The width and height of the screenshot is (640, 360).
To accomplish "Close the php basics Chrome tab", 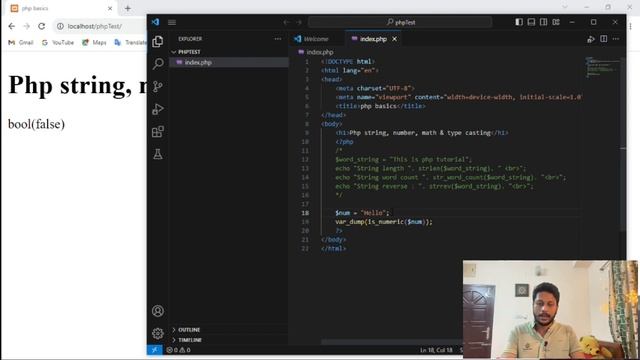I will click(x=110, y=8).
